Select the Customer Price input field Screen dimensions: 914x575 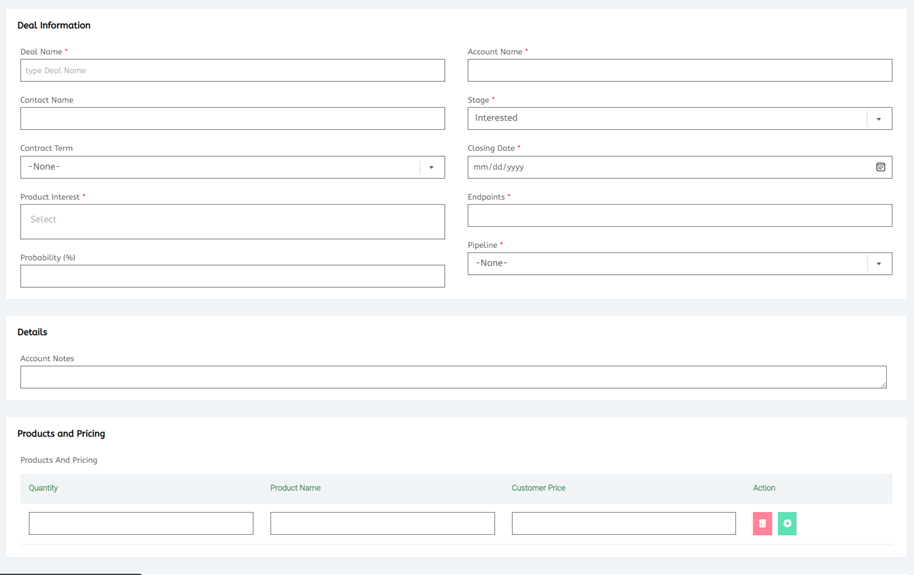623,523
